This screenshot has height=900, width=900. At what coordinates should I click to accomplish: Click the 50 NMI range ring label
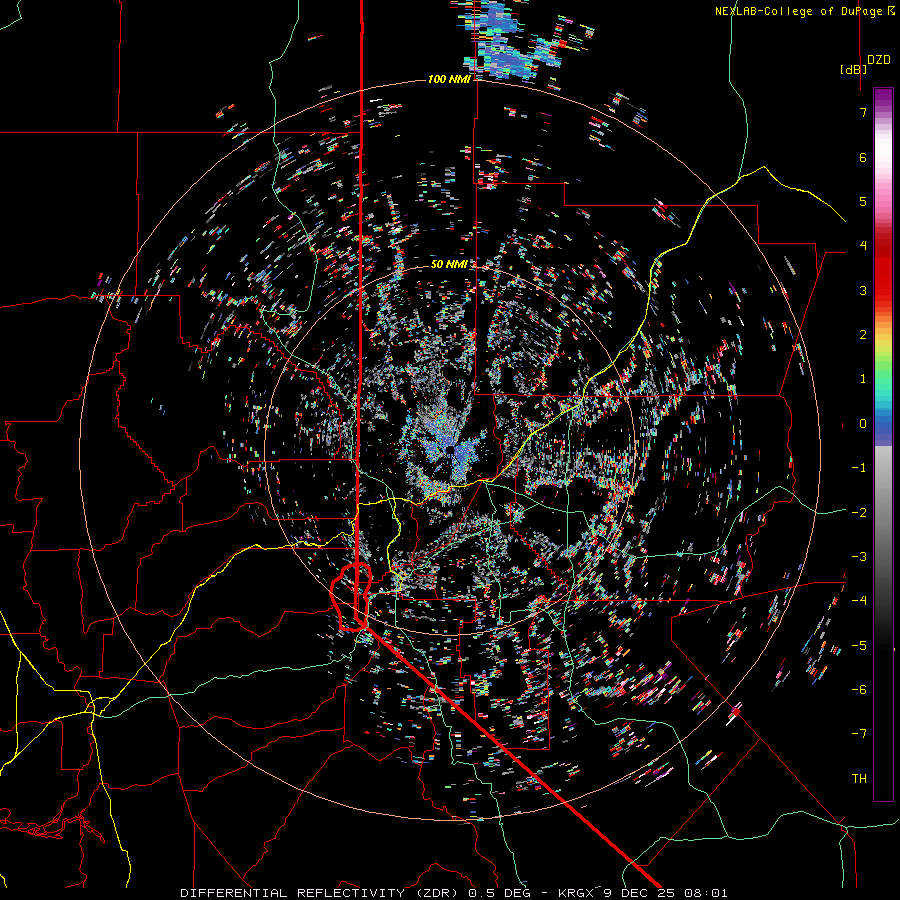pyautogui.click(x=449, y=264)
